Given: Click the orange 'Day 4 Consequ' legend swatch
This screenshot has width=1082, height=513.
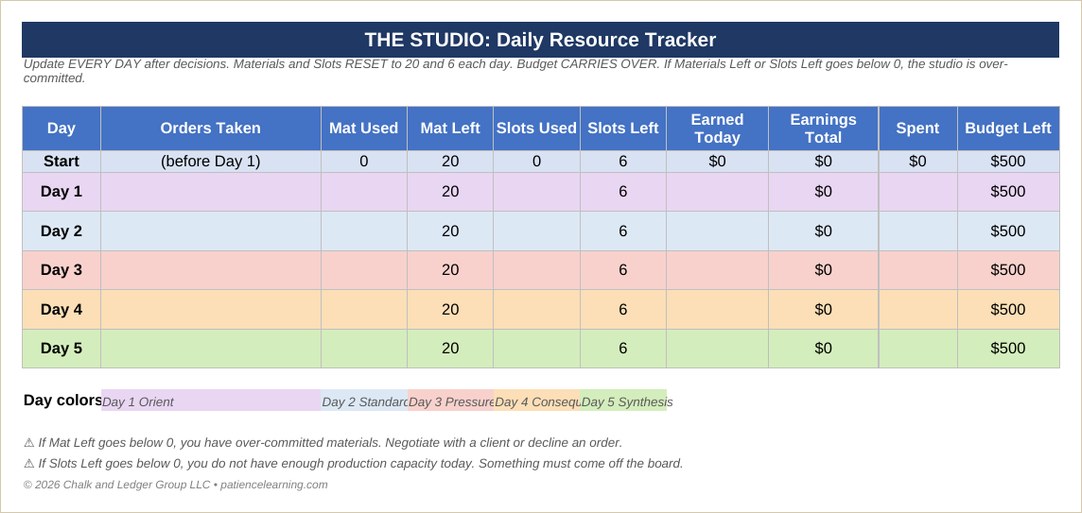Looking at the screenshot, I should click(537, 400).
